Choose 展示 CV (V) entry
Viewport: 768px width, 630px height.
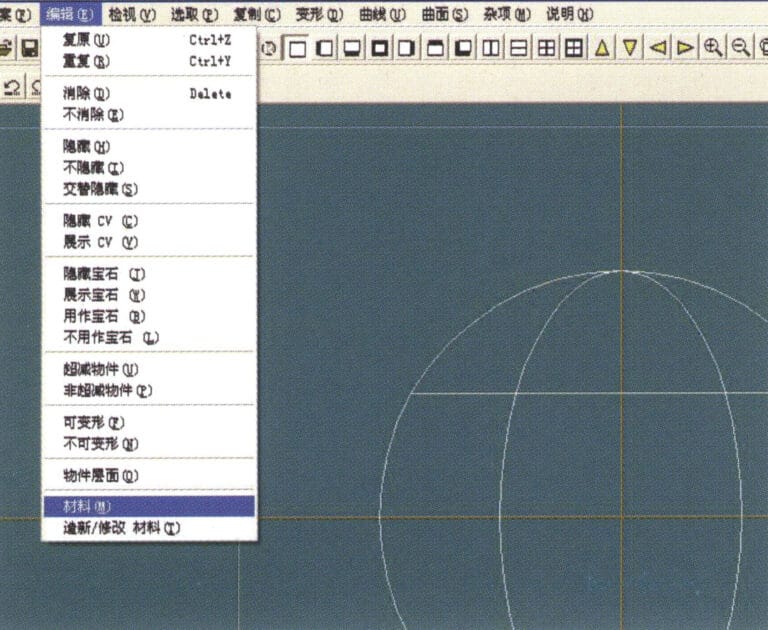pos(149,242)
